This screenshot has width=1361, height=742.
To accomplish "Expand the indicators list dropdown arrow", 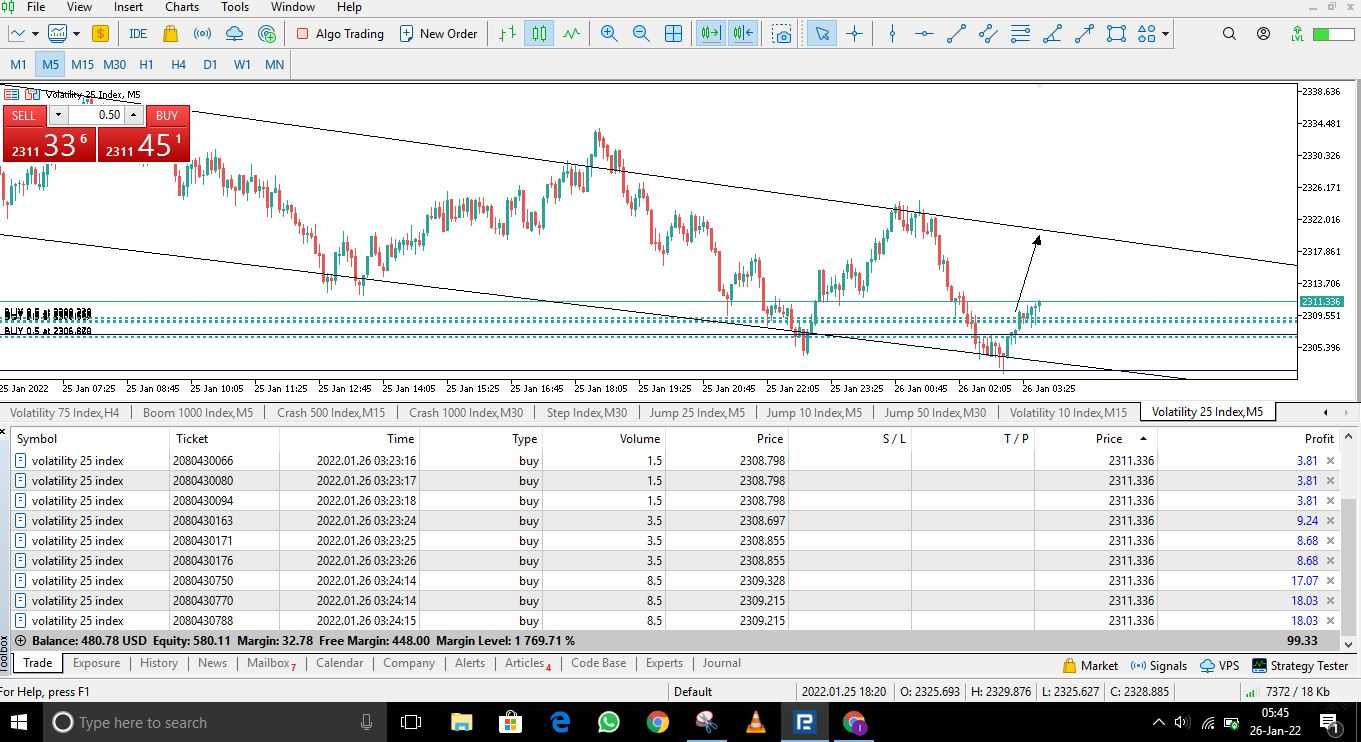I will tap(76, 33).
